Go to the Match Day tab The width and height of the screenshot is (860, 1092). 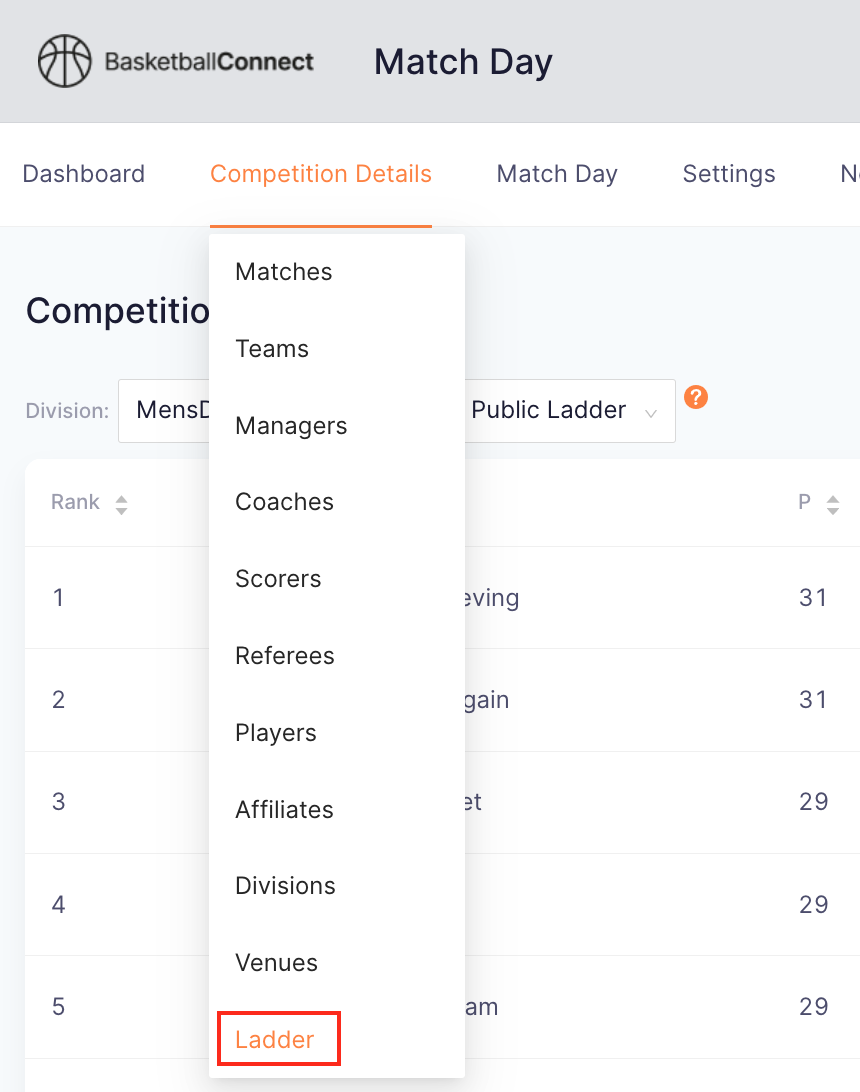(557, 174)
